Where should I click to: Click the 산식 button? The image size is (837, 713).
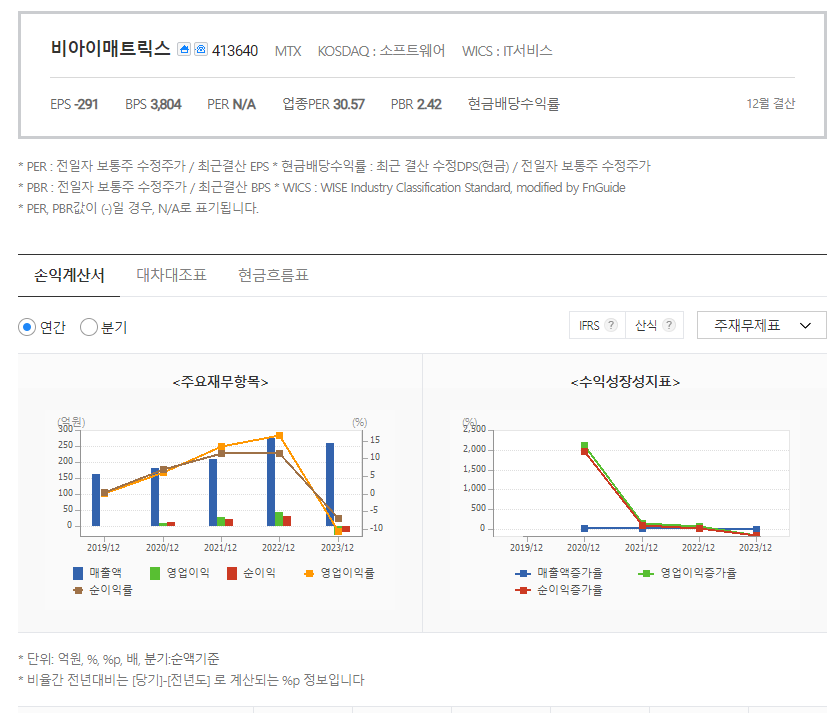(654, 325)
